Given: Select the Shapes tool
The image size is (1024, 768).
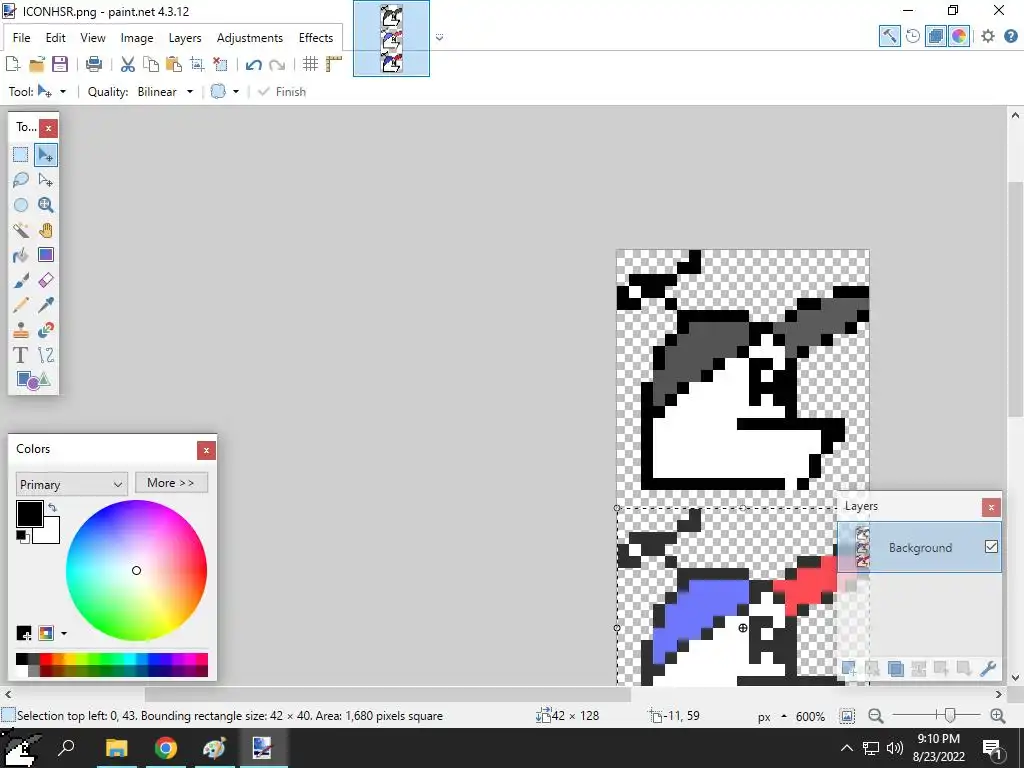Looking at the screenshot, I should 33,380.
